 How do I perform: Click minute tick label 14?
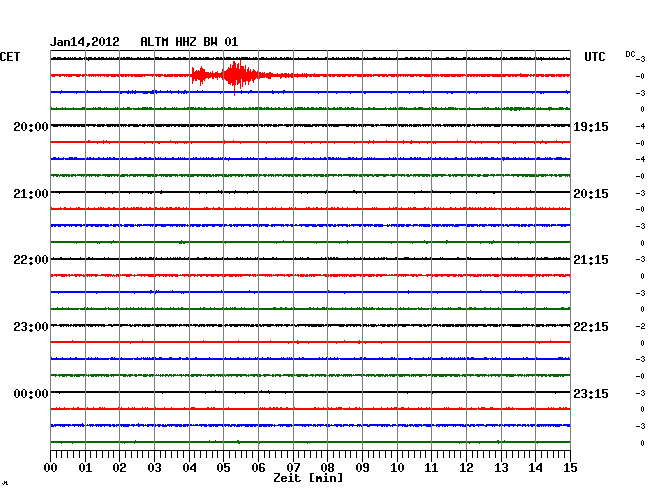coord(536,467)
